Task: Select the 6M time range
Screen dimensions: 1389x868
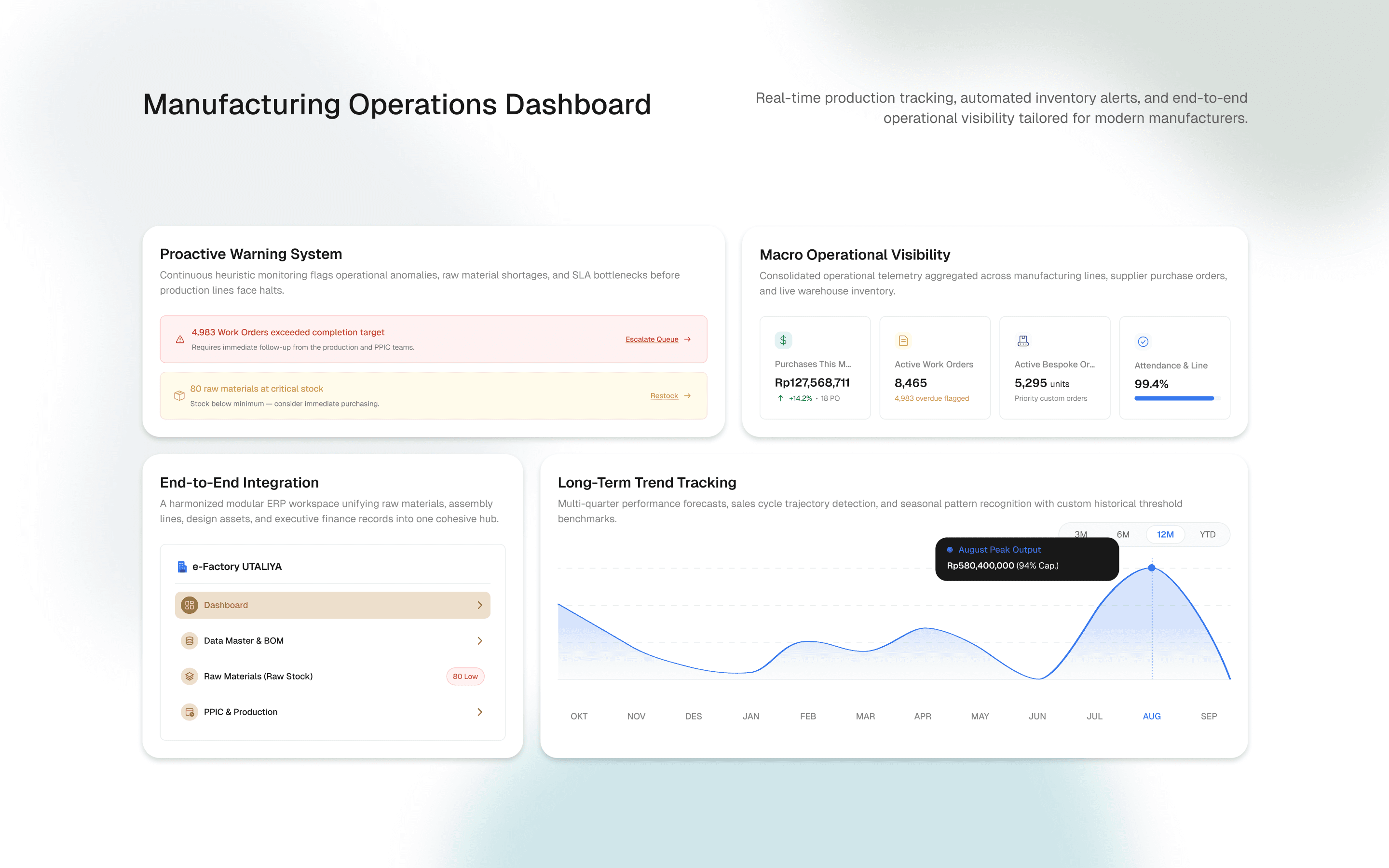Action: coord(1123,534)
